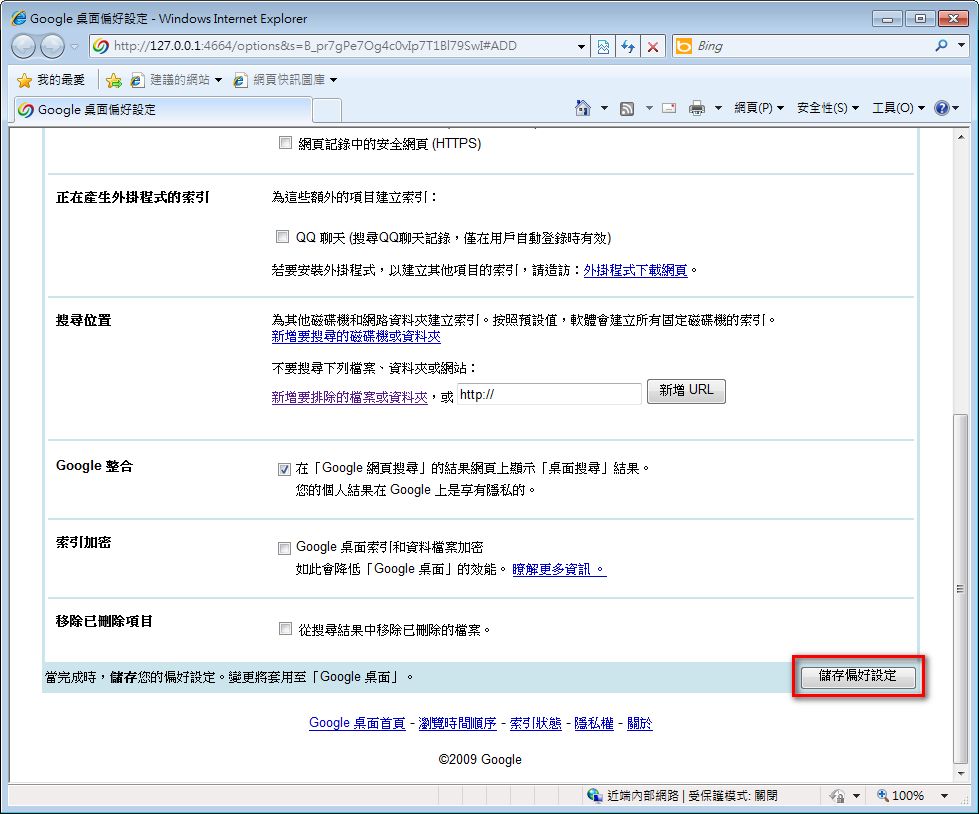Click the http:// exclusion URL input field

tap(549, 395)
